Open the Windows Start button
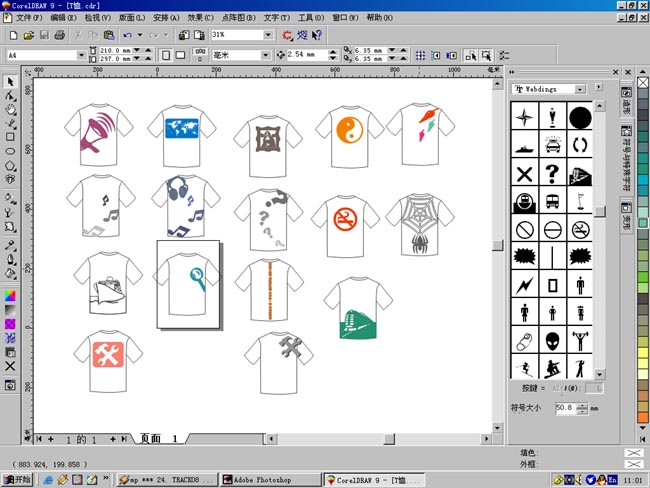 click(x=17, y=480)
